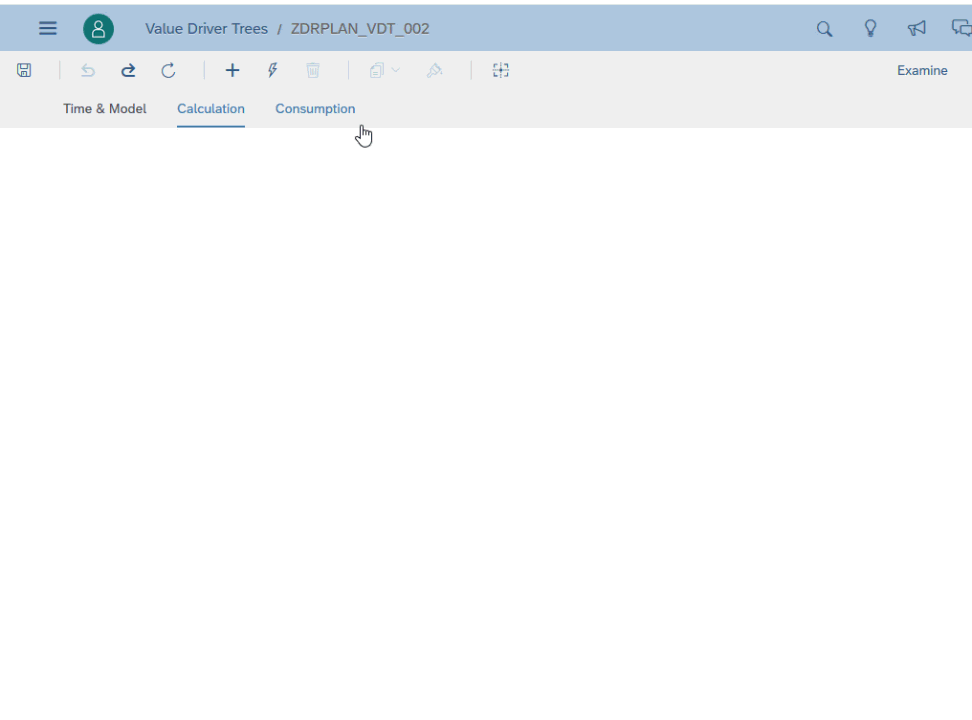Click the delete trash icon

313,70
